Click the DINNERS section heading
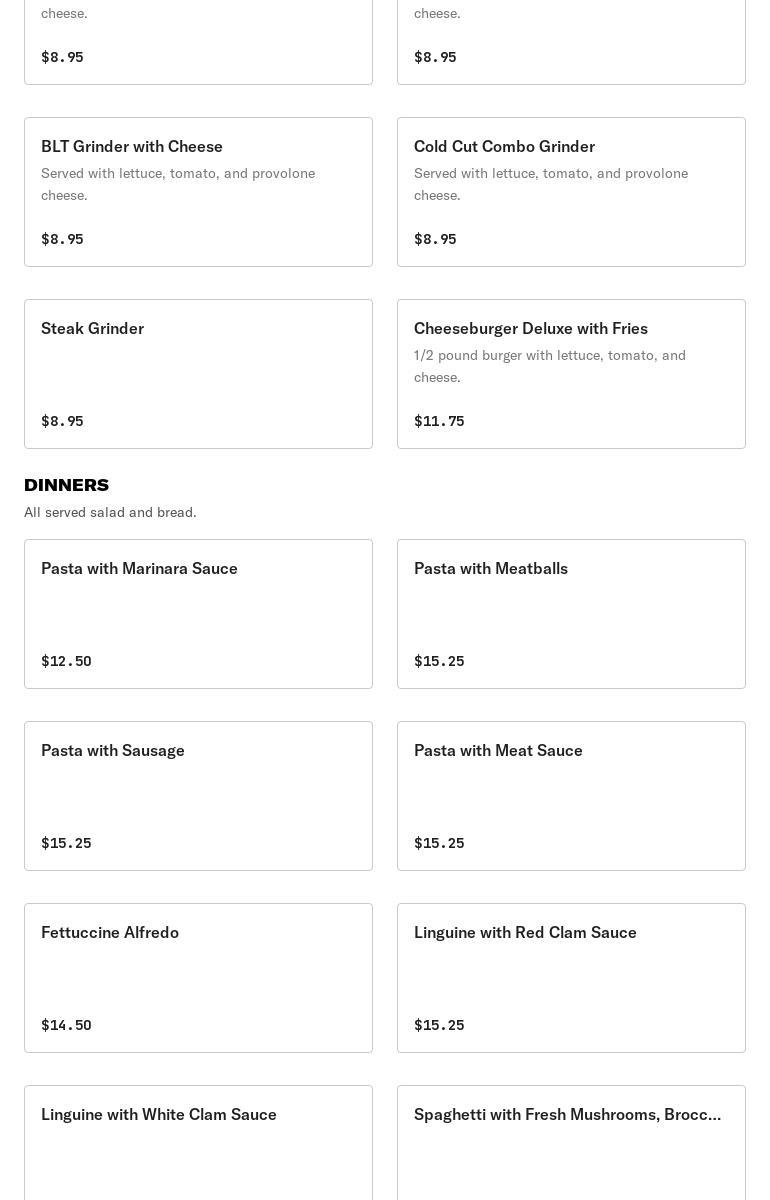 (66, 485)
